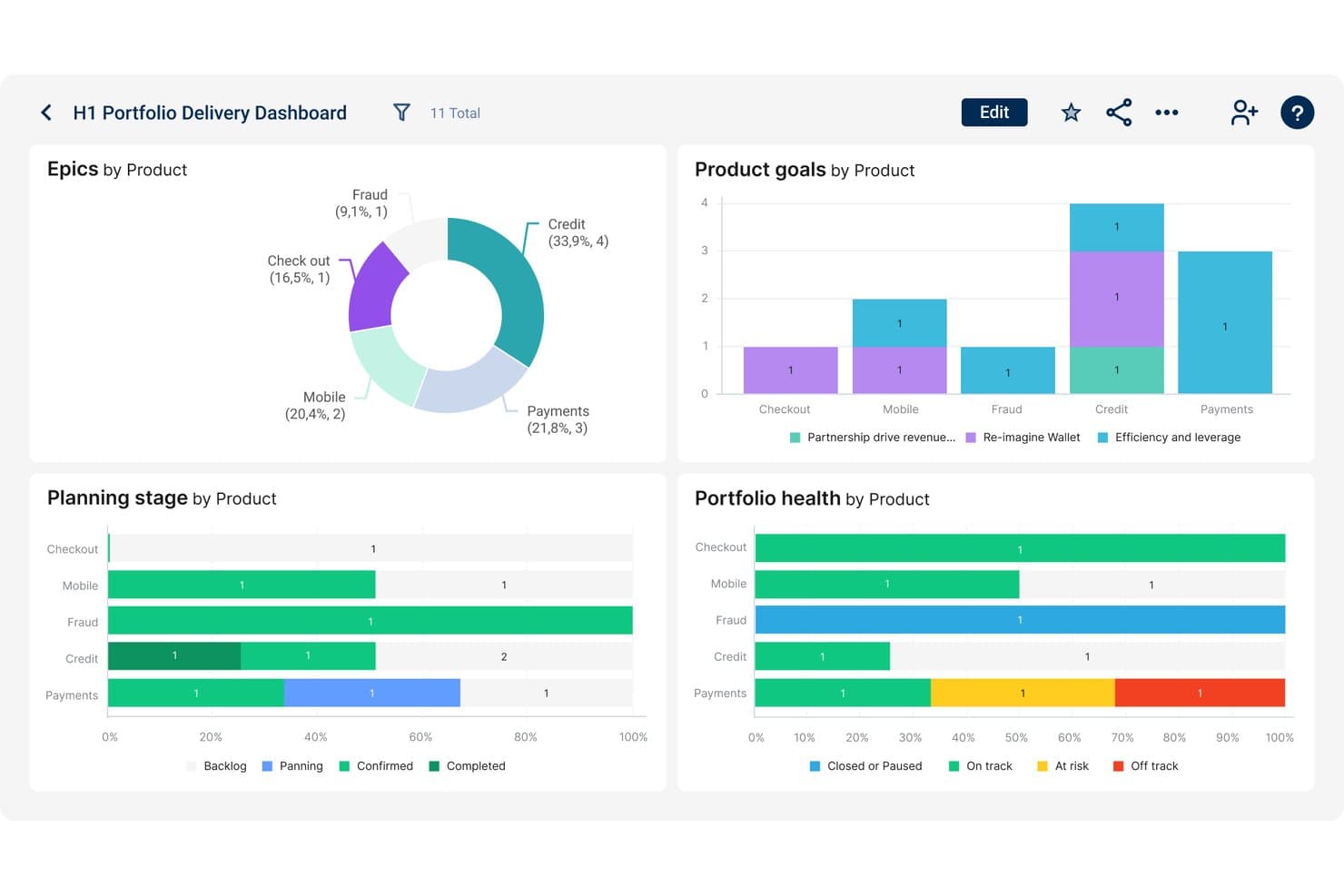Toggle Backlog legend swatch in Planning stage
This screenshot has width=1344, height=896.
[192, 766]
